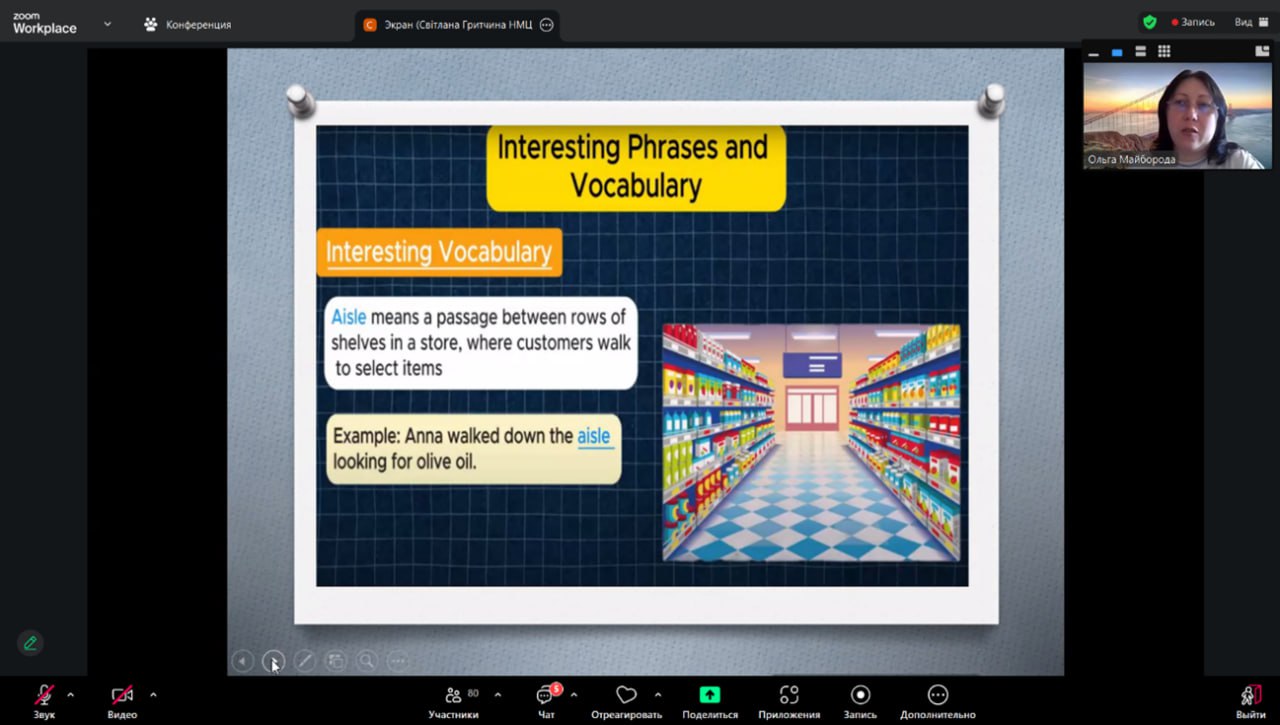Expand video options arrow next to Видео
The width and height of the screenshot is (1280, 725).
[153, 694]
